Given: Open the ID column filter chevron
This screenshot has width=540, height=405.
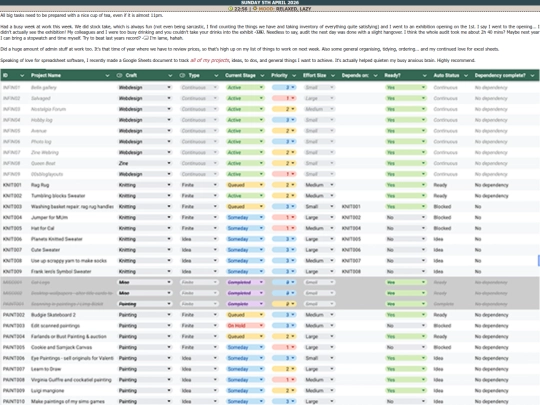Looking at the screenshot, I should pos(22,75).
